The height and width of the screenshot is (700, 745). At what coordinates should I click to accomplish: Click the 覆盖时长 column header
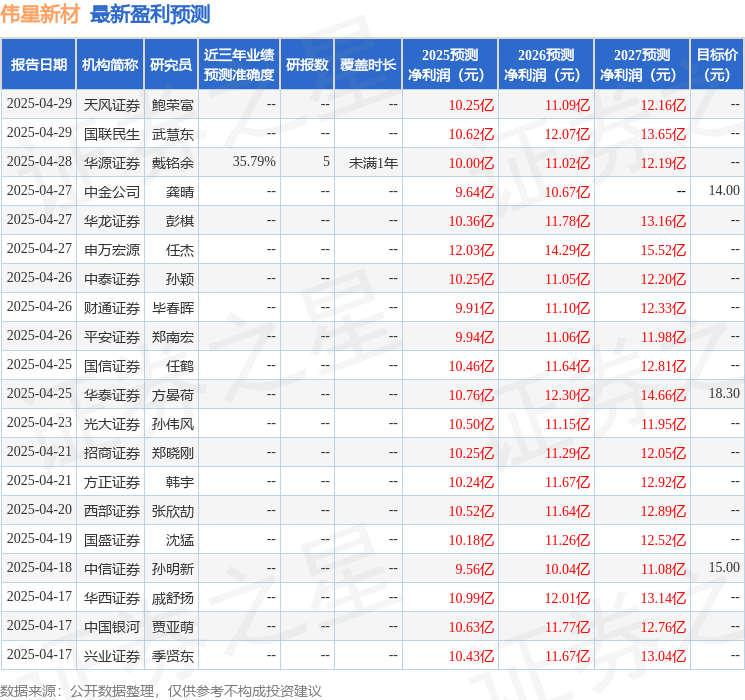point(368,65)
